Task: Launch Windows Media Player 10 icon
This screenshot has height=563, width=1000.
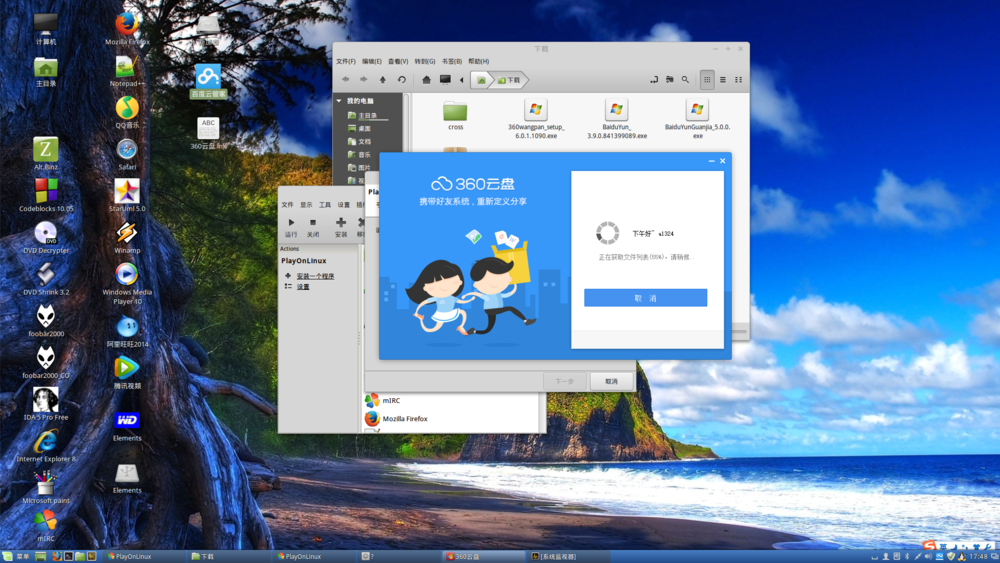Action: tap(127, 284)
